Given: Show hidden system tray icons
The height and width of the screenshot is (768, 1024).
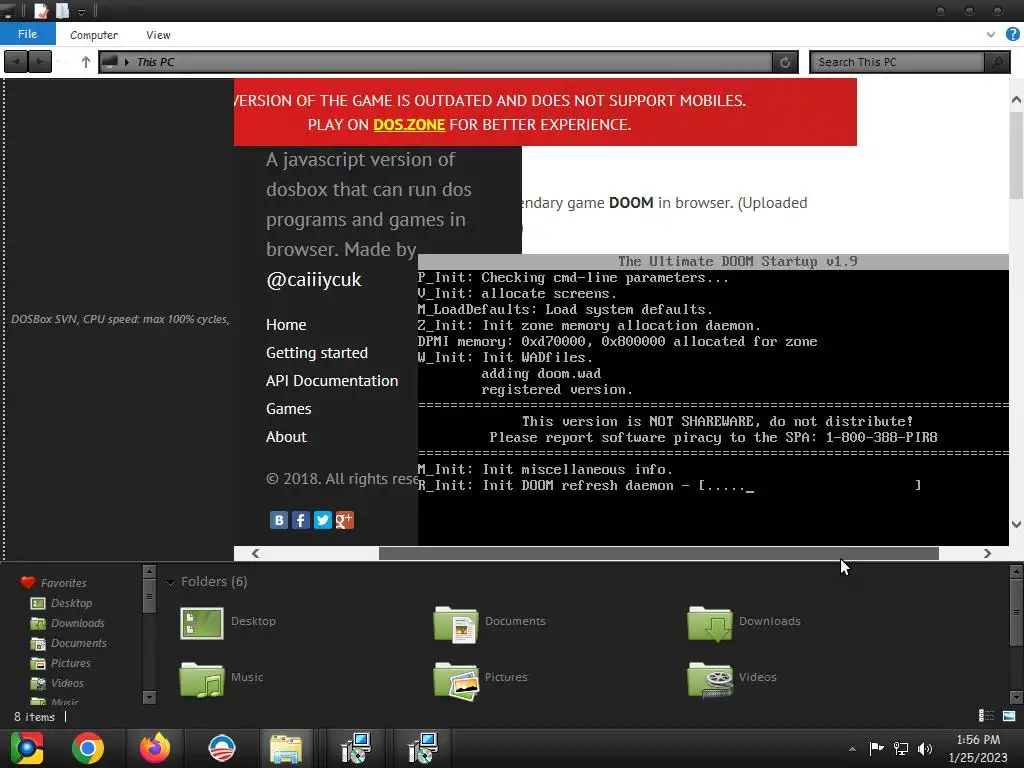Looking at the screenshot, I should [x=852, y=749].
